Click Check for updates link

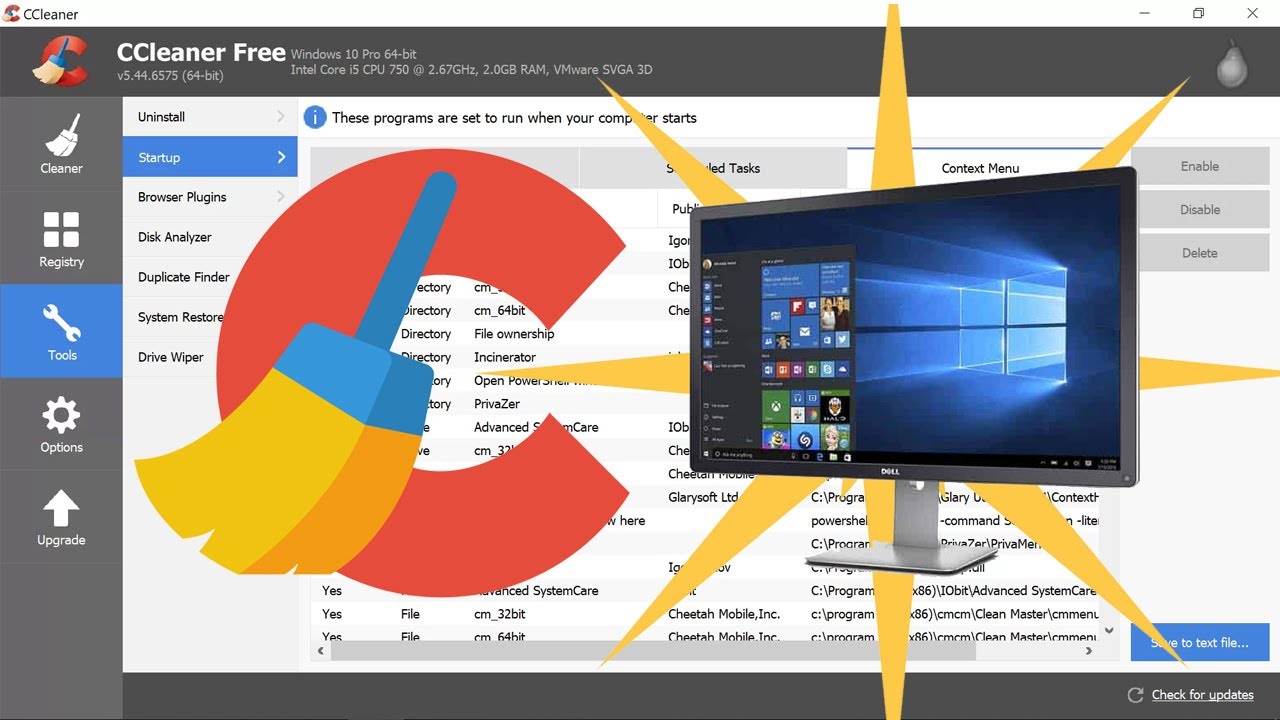tap(1202, 695)
